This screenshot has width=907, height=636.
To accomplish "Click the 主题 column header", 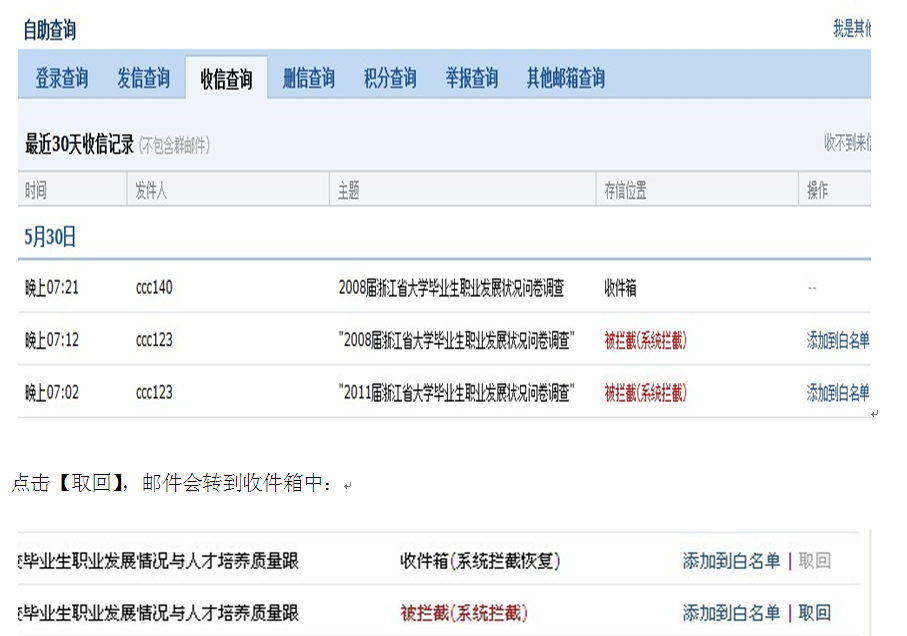I will (x=349, y=191).
